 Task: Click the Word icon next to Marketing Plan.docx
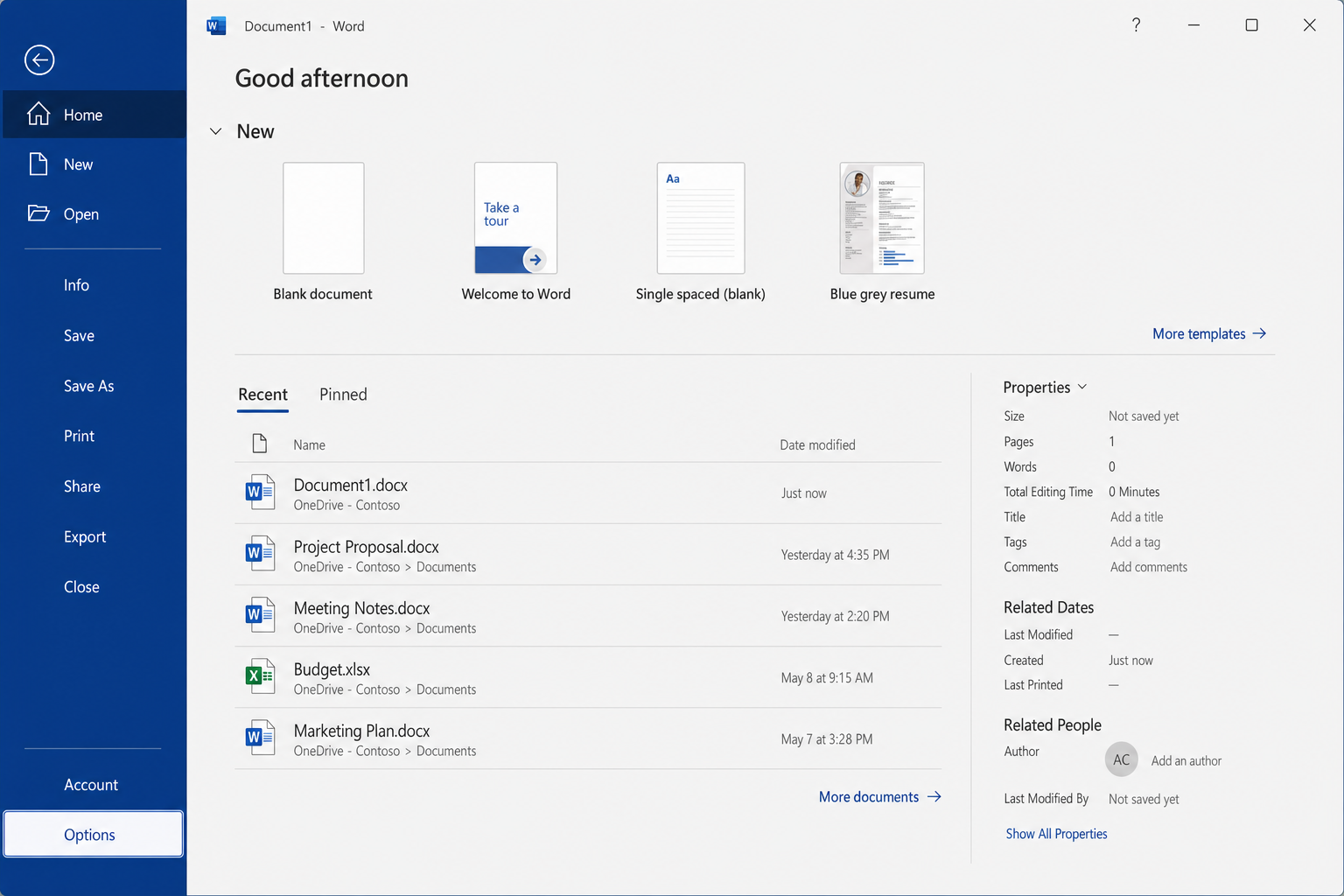[260, 738]
